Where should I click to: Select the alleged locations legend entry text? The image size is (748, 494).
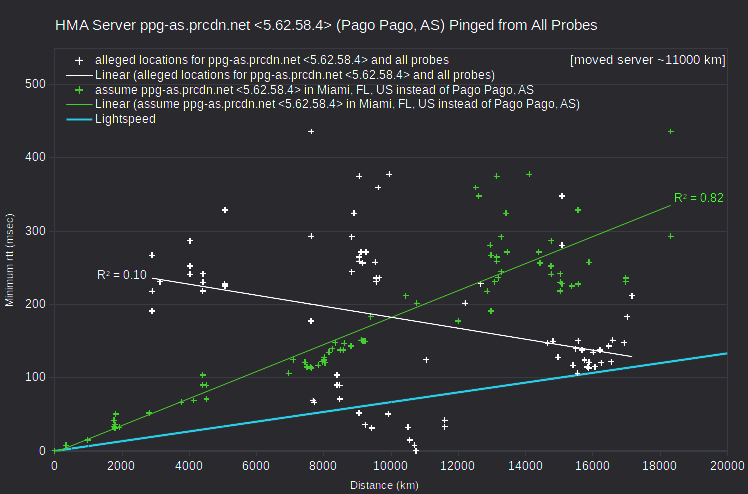coord(272,60)
